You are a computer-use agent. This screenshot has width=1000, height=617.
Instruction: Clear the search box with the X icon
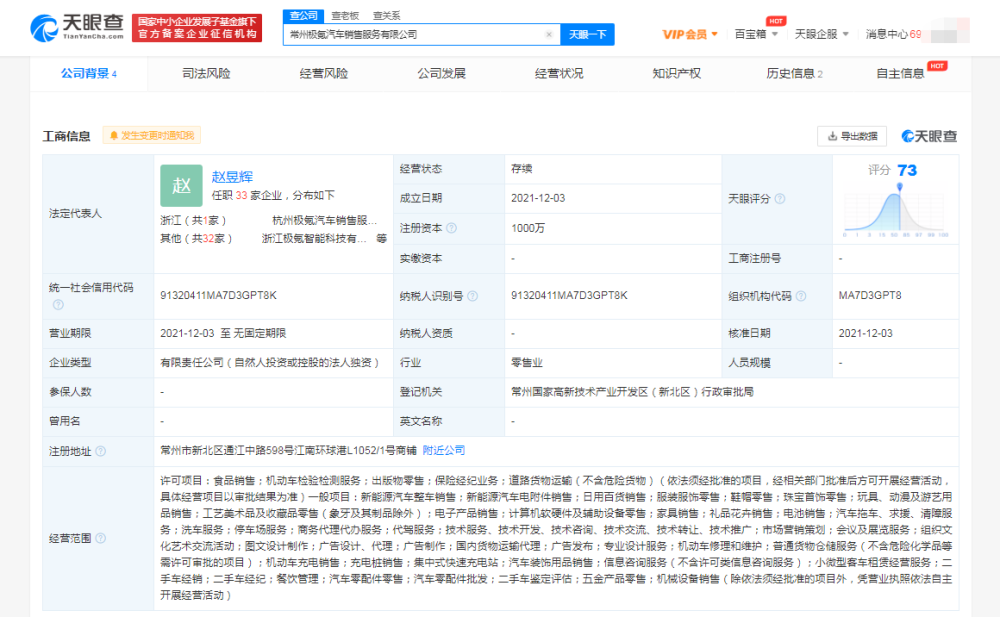(x=548, y=34)
